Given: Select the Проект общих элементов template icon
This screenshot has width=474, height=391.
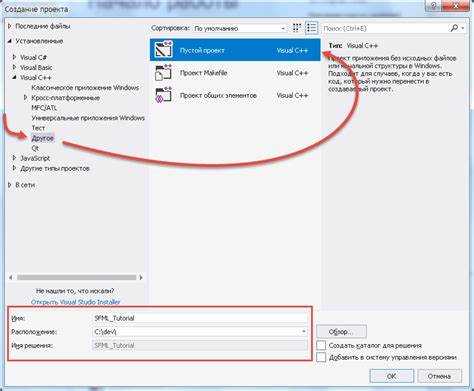Looking at the screenshot, I should click(163, 95).
